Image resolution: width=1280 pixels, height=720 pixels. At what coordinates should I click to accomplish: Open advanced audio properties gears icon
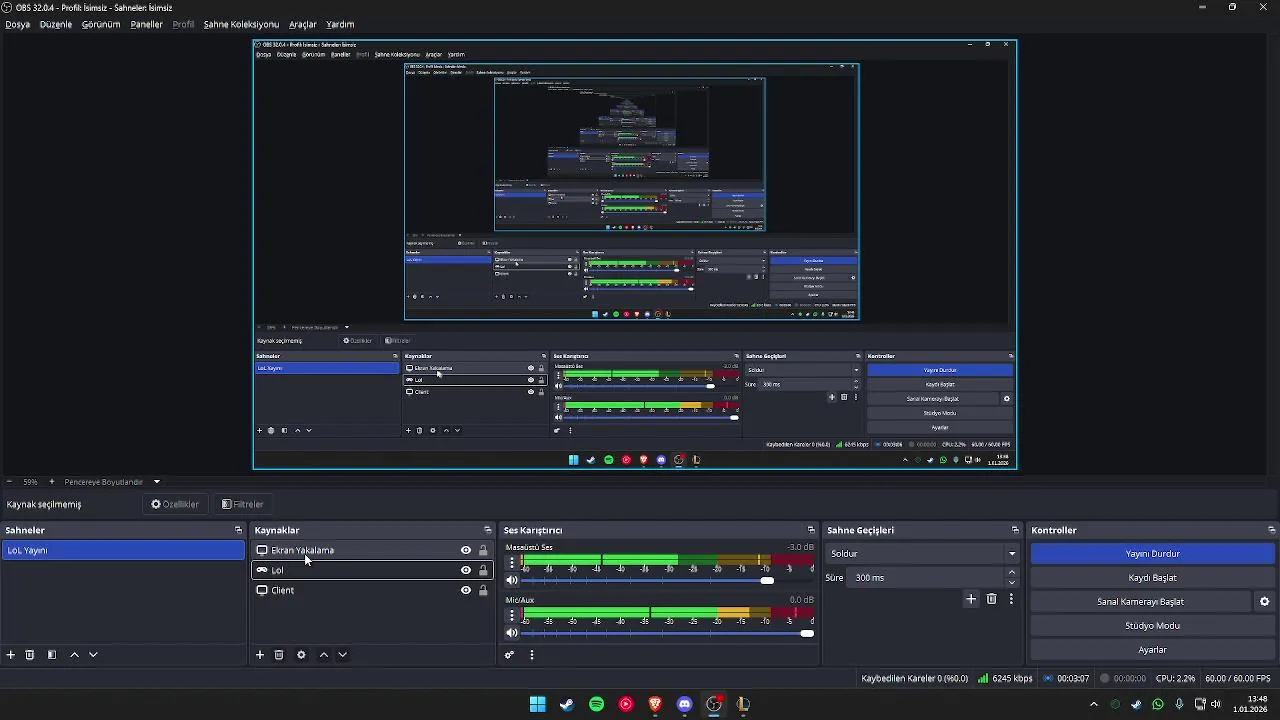pos(509,655)
